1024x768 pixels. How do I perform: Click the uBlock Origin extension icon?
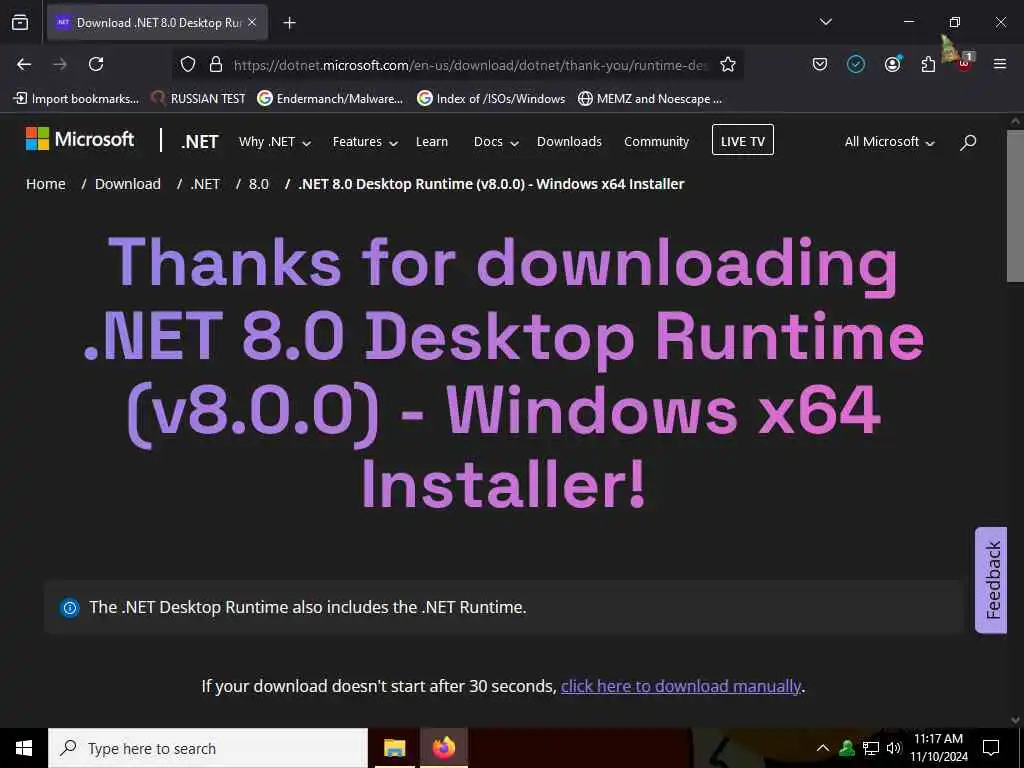click(x=964, y=64)
